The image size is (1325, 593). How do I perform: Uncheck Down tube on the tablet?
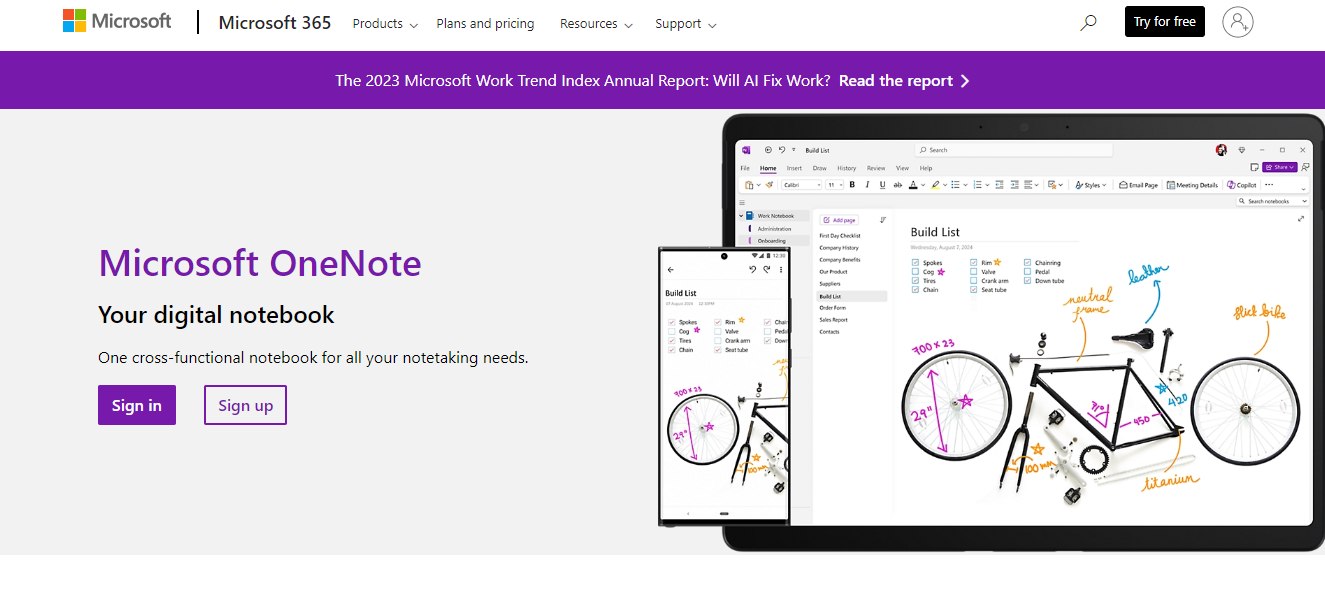(1027, 281)
